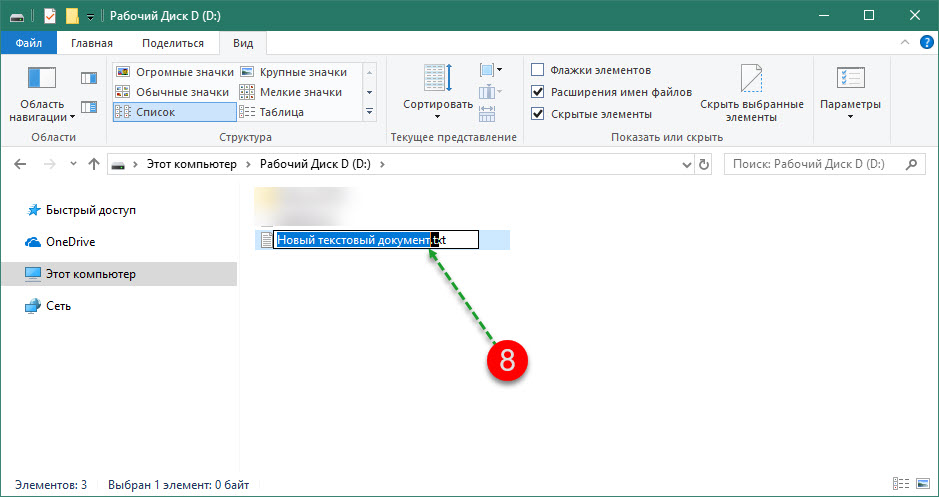Enable the Флажки элементов checkbox
This screenshot has height=497, width=939.
tap(538, 70)
